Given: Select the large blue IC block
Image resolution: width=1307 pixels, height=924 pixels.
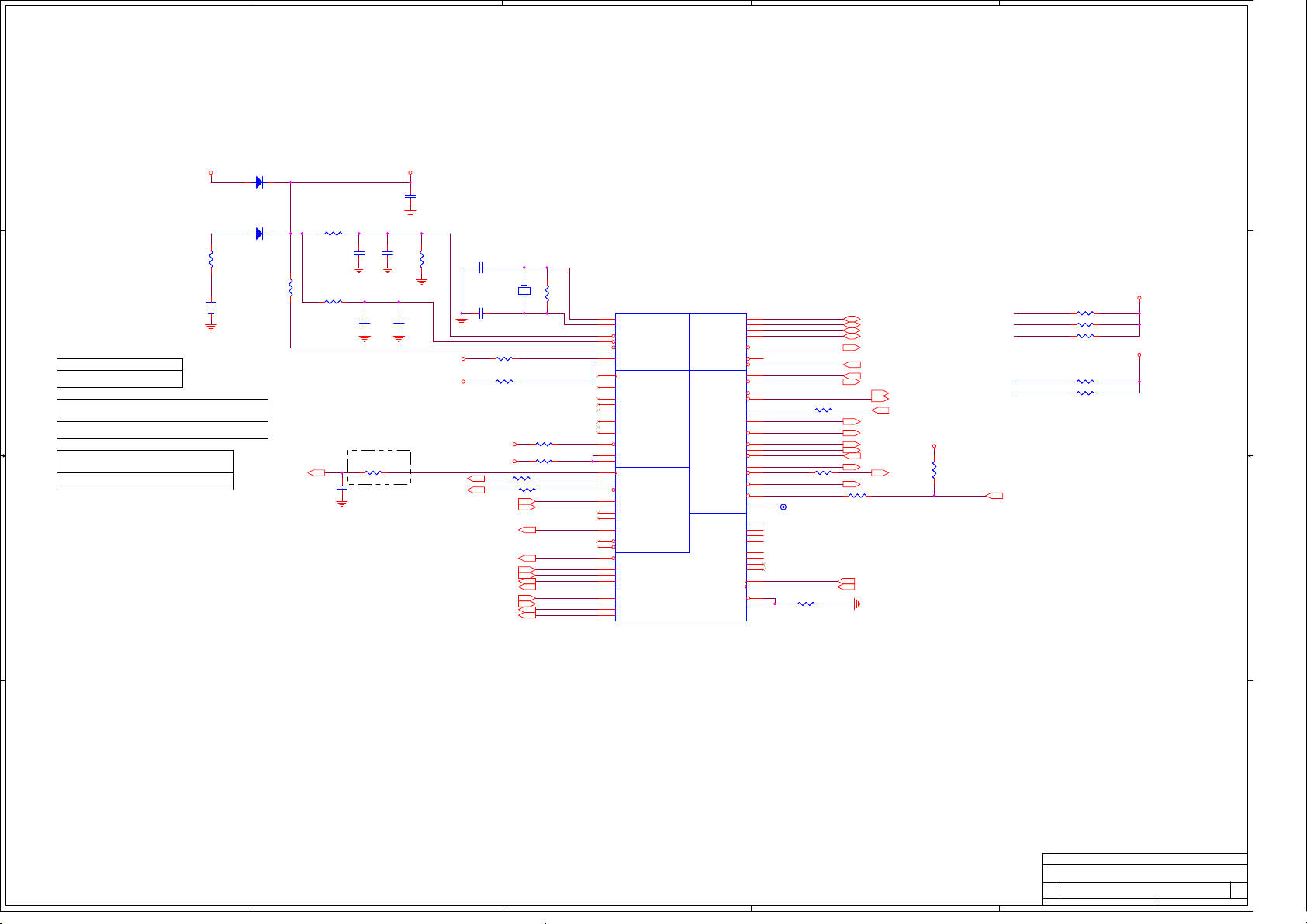Looking at the screenshot, I should coord(681,467).
